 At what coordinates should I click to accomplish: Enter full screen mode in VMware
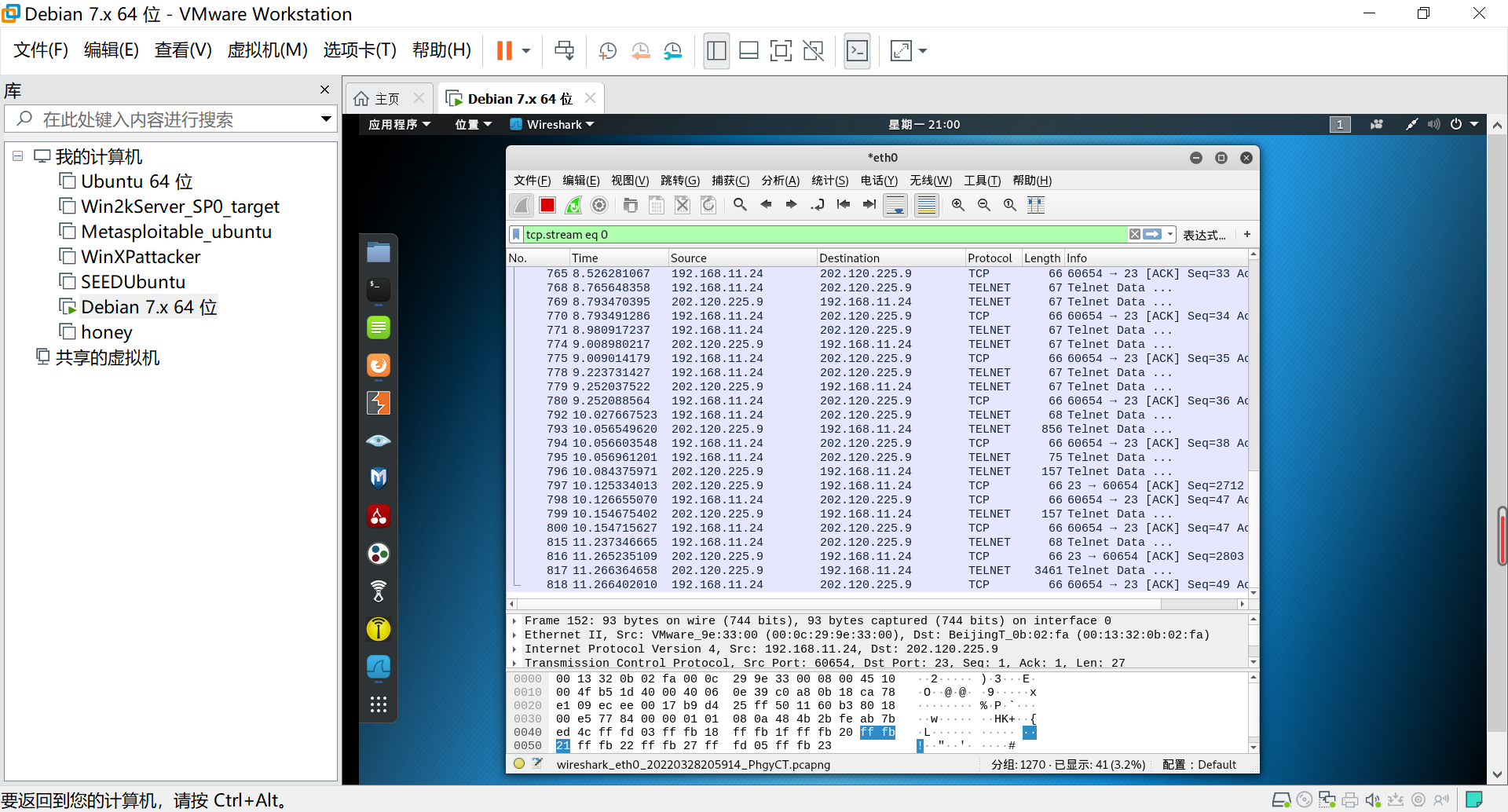pos(781,51)
